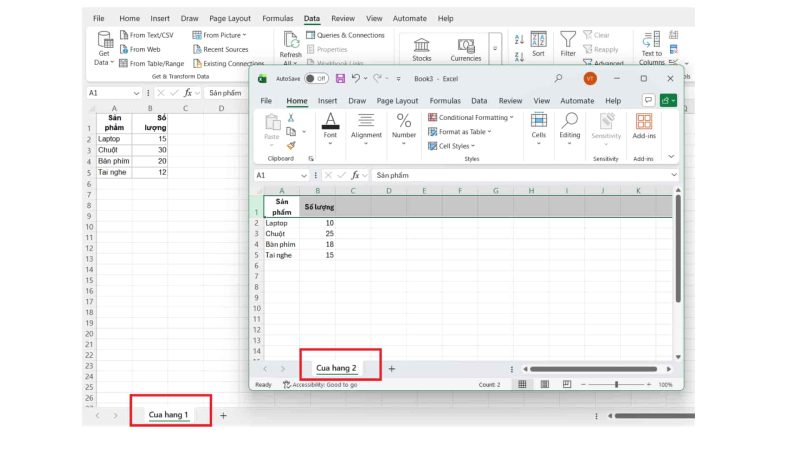Switch to Page Break Preview in status bar
The height and width of the screenshot is (450, 800).
pos(567,384)
